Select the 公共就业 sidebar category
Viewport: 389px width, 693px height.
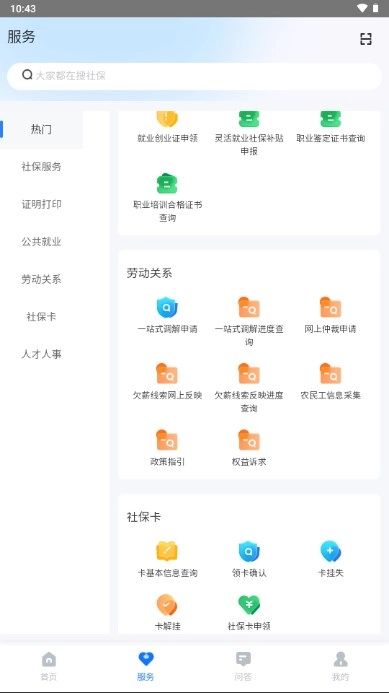click(x=41, y=242)
